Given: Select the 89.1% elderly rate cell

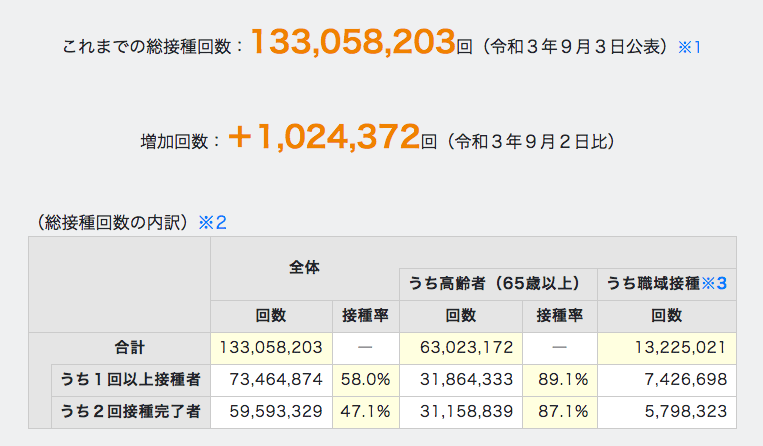Looking at the screenshot, I should tap(560, 379).
